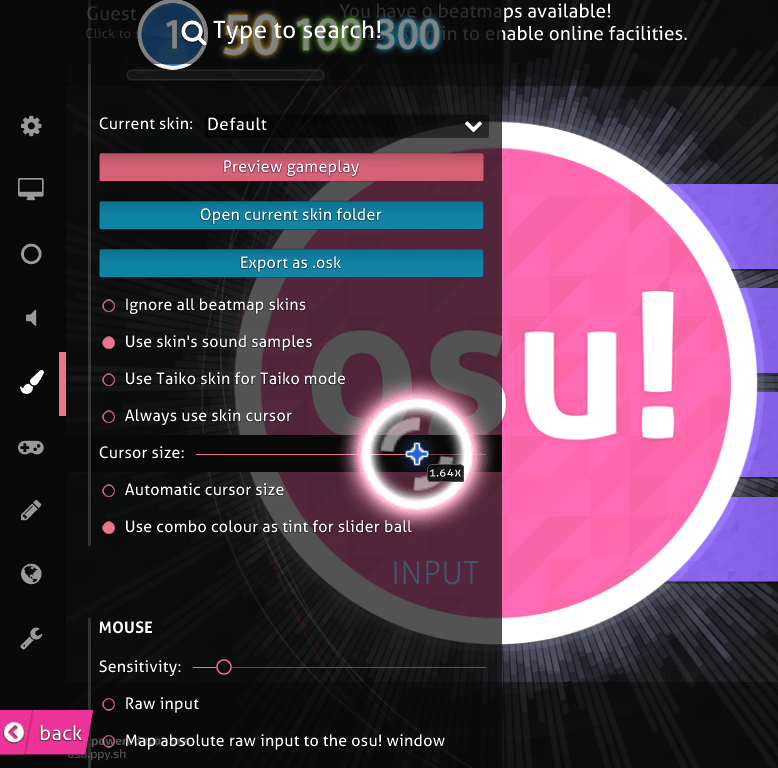Image resolution: width=778 pixels, height=768 pixels.
Task: Click Open current skin folder button
Action: 291,215
